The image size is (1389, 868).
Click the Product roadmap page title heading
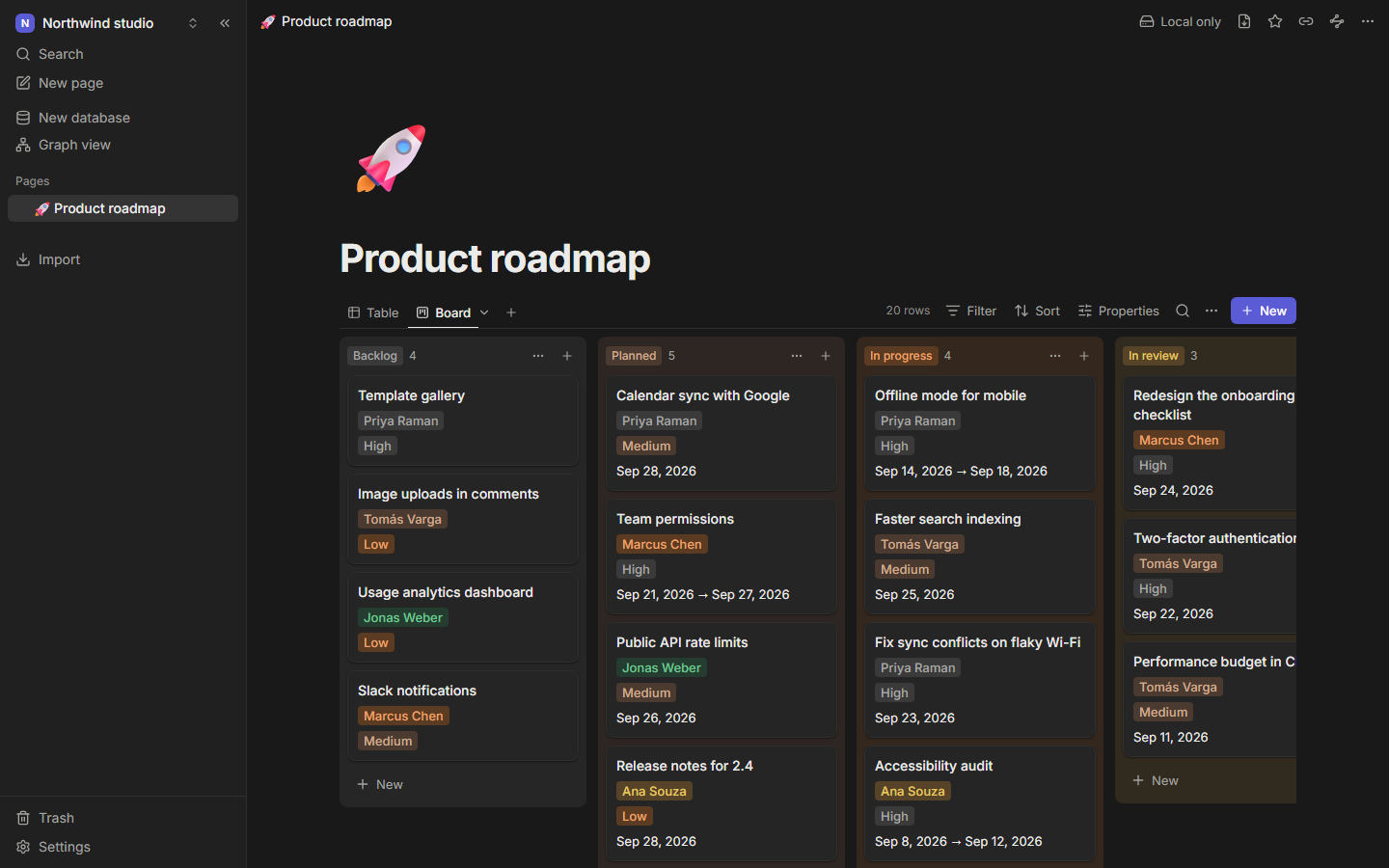coord(495,258)
